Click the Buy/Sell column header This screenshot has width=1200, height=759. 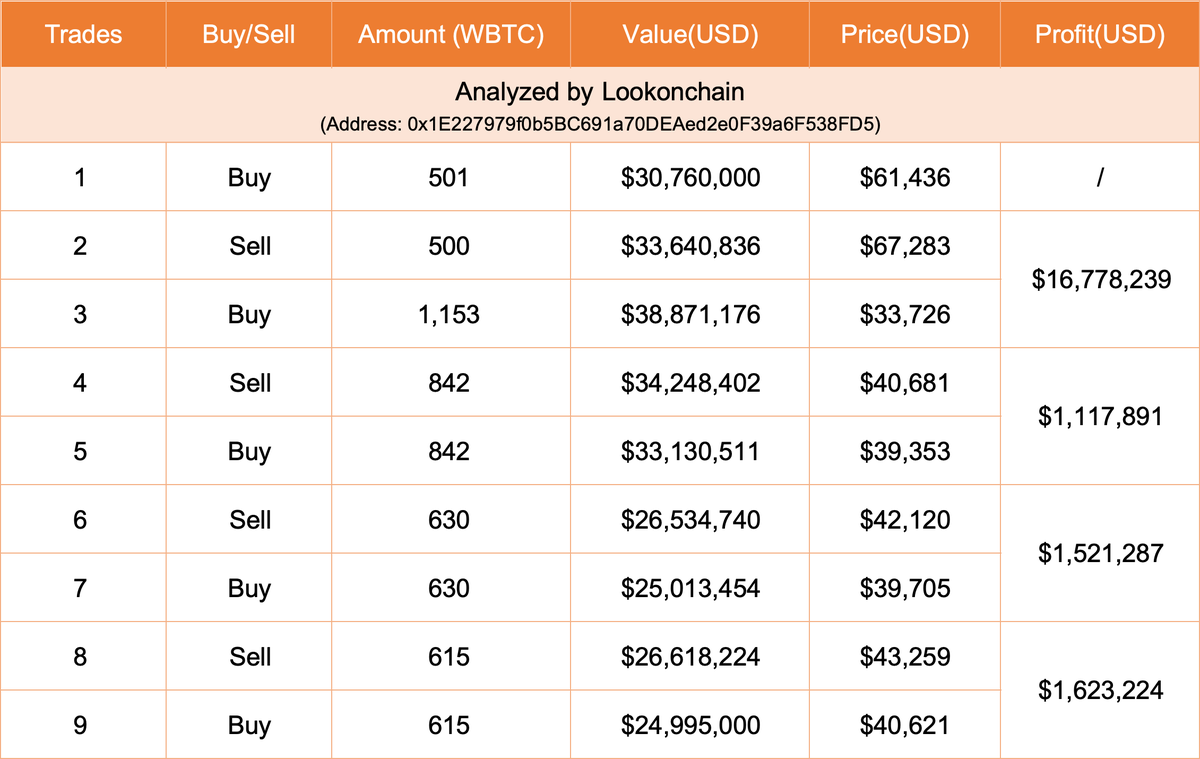point(249,35)
